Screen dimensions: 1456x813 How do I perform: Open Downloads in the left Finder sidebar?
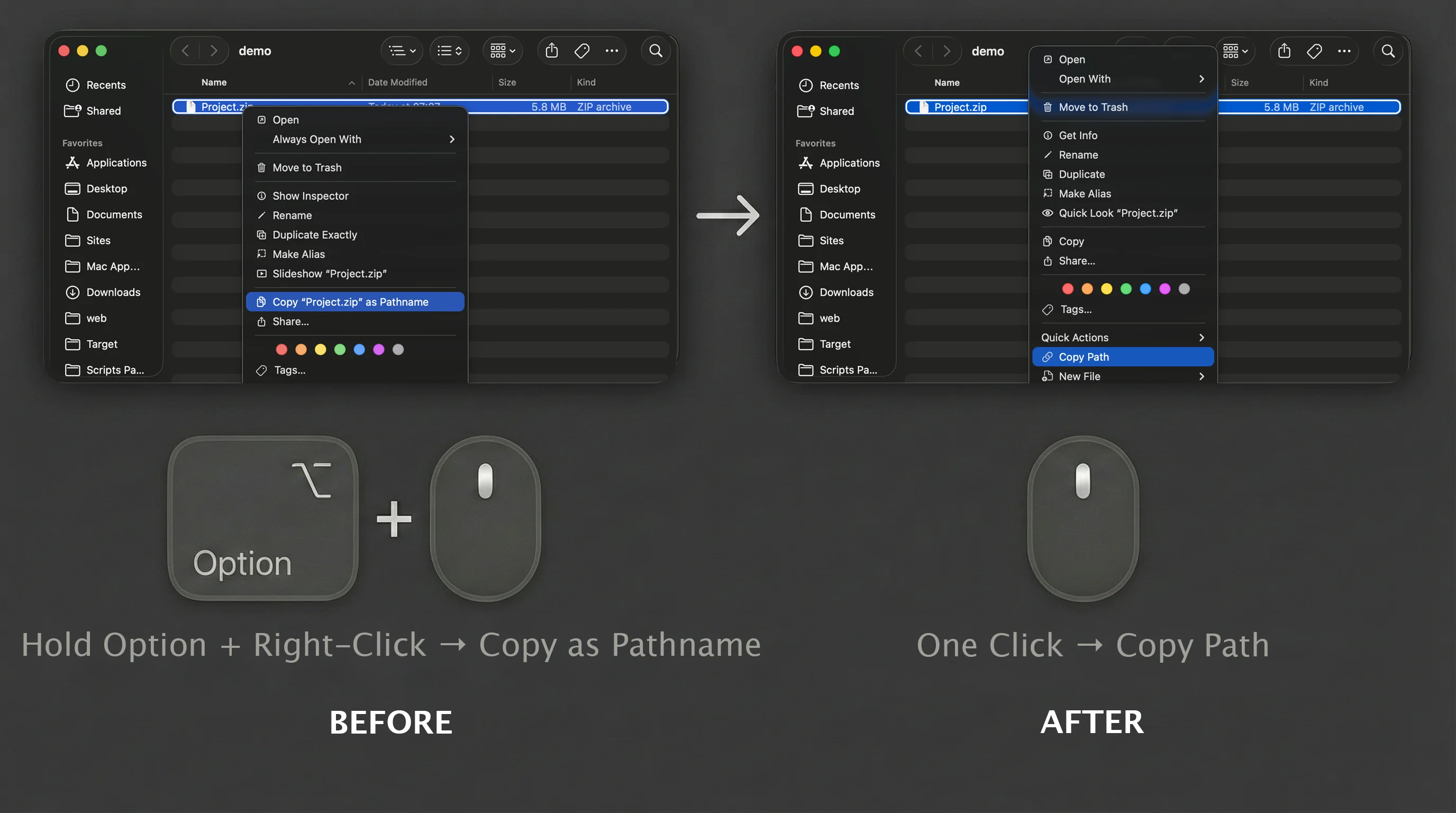(x=102, y=292)
